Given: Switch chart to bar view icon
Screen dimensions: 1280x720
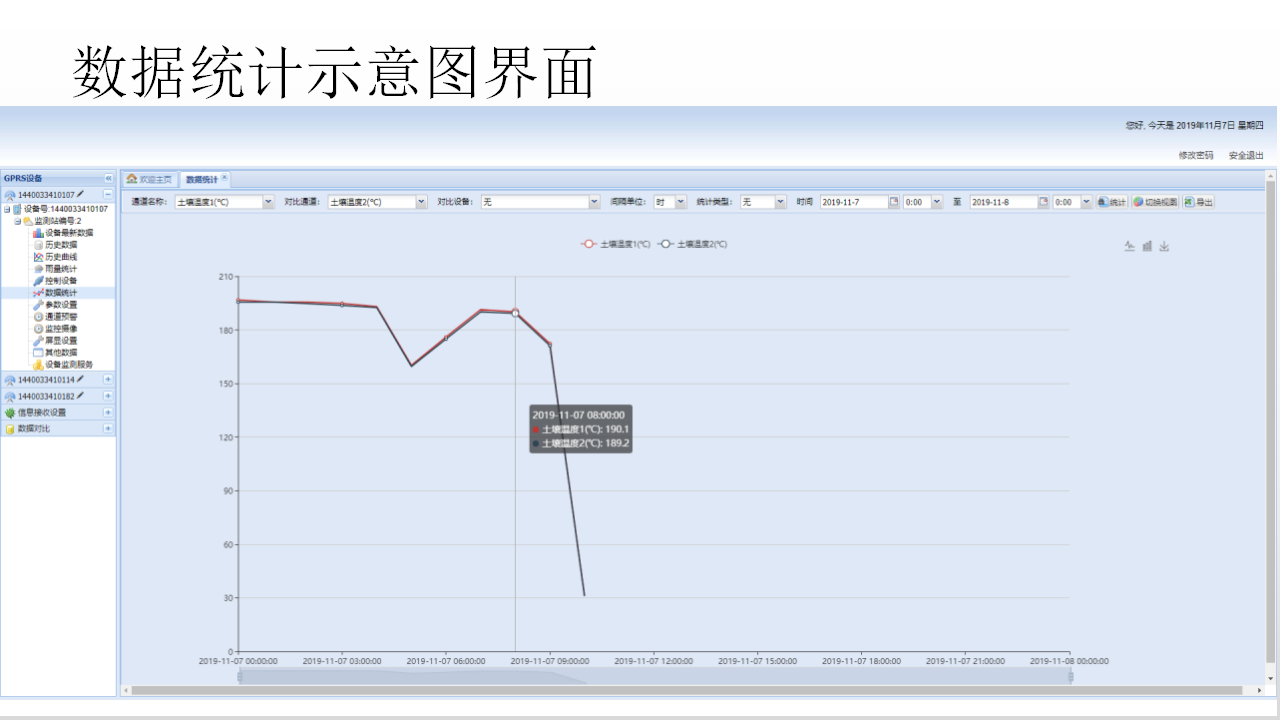Looking at the screenshot, I should point(1147,246).
